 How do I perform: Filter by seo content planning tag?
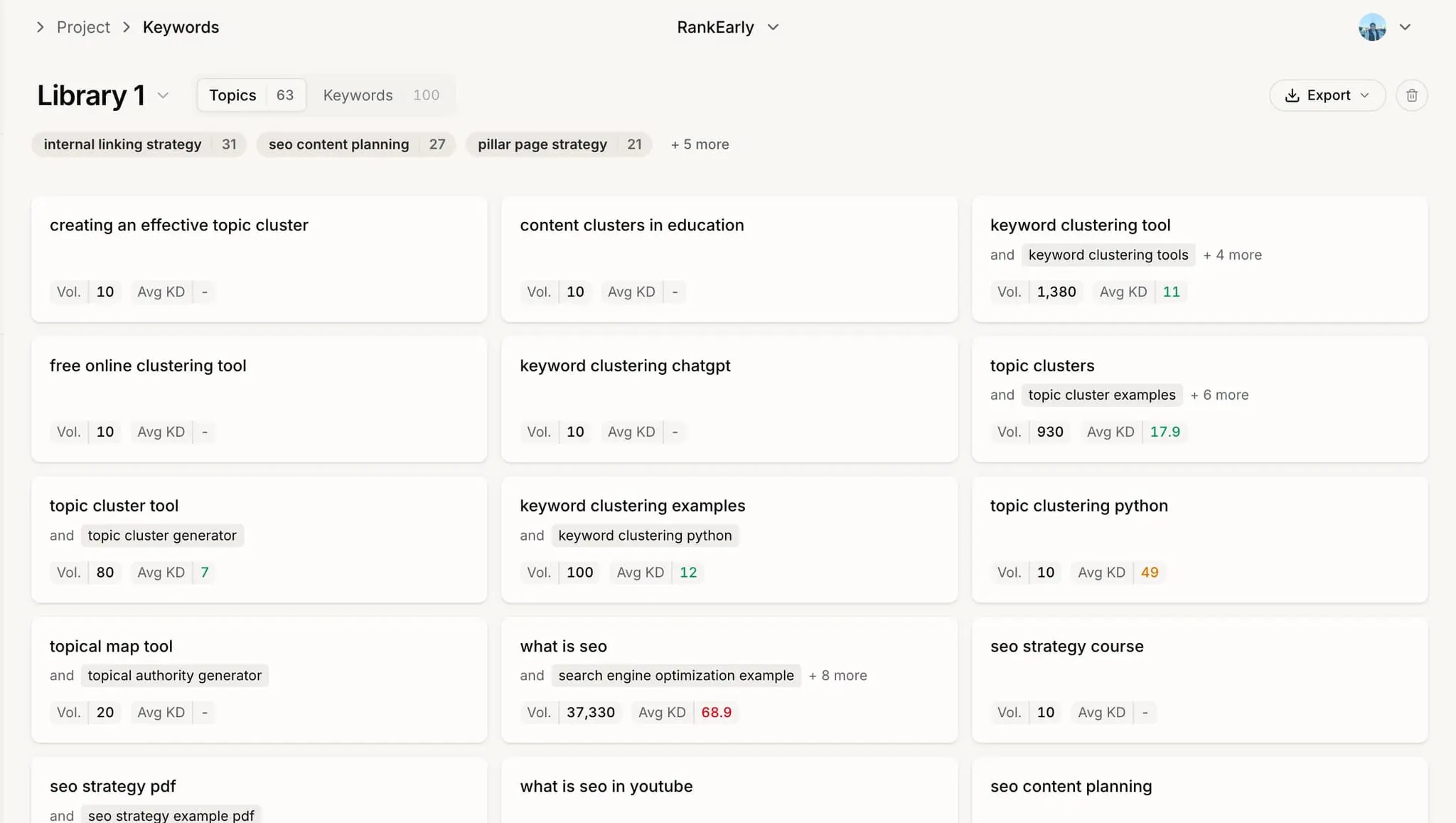pos(356,144)
